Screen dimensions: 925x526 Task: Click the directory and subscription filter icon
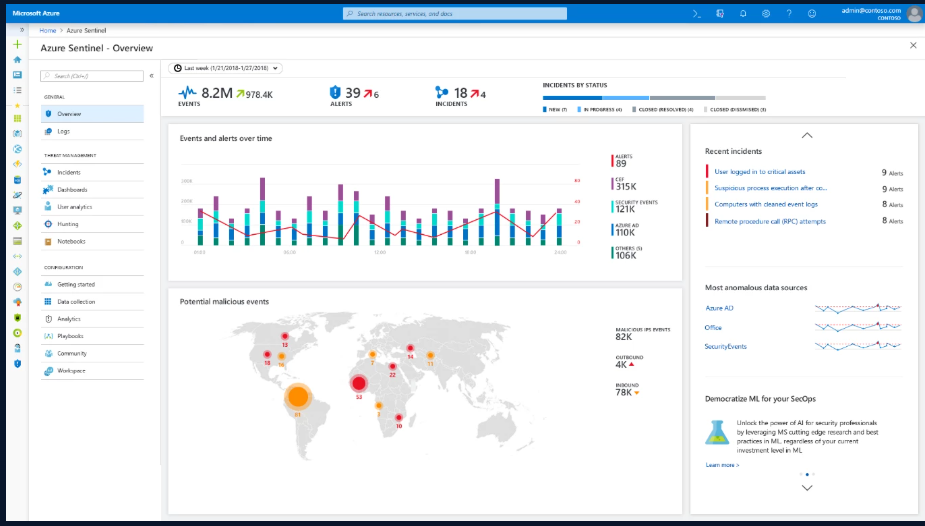point(720,13)
